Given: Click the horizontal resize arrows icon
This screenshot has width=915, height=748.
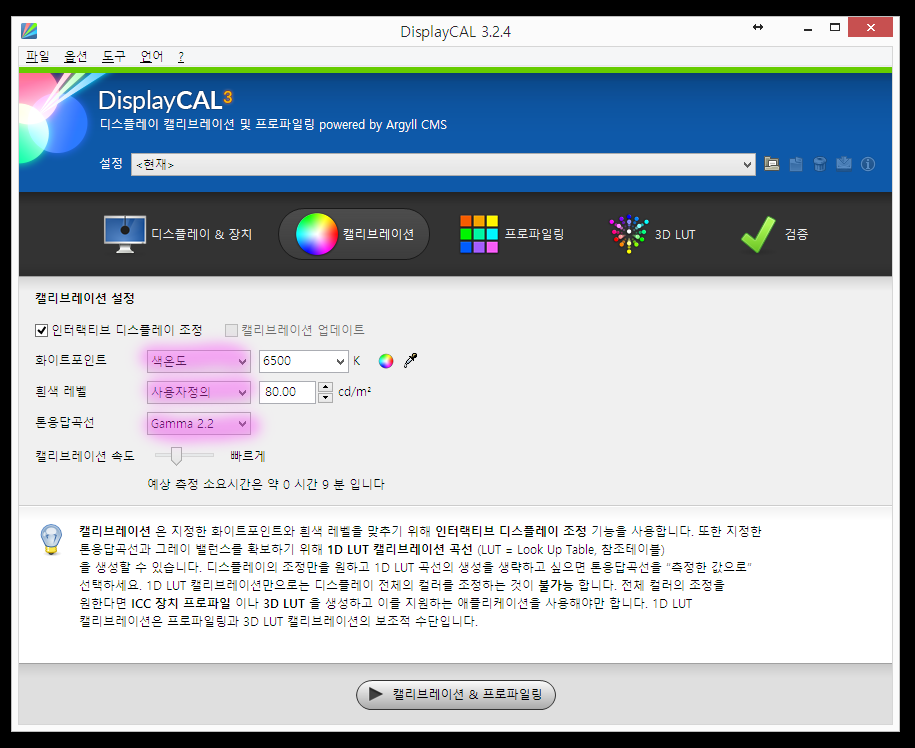Looking at the screenshot, I should (x=758, y=27).
